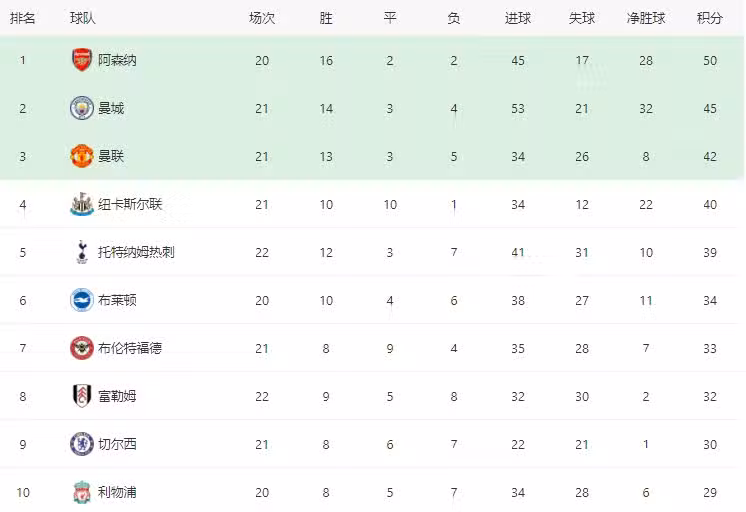The height and width of the screenshot is (512, 746).
Task: Click the Liverpool club crest icon
Action: tap(81, 492)
